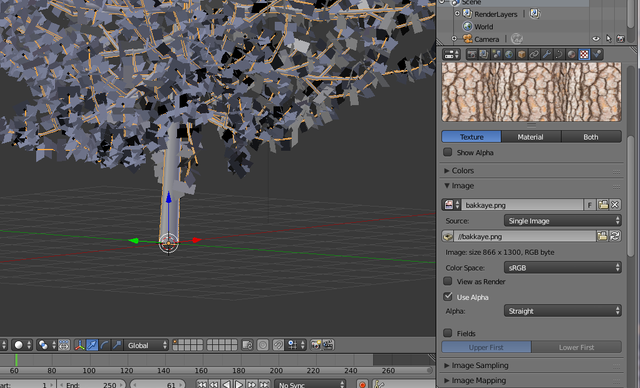Open the Global orientation dropdown
Screen dimensions: 640x388
point(146,345)
